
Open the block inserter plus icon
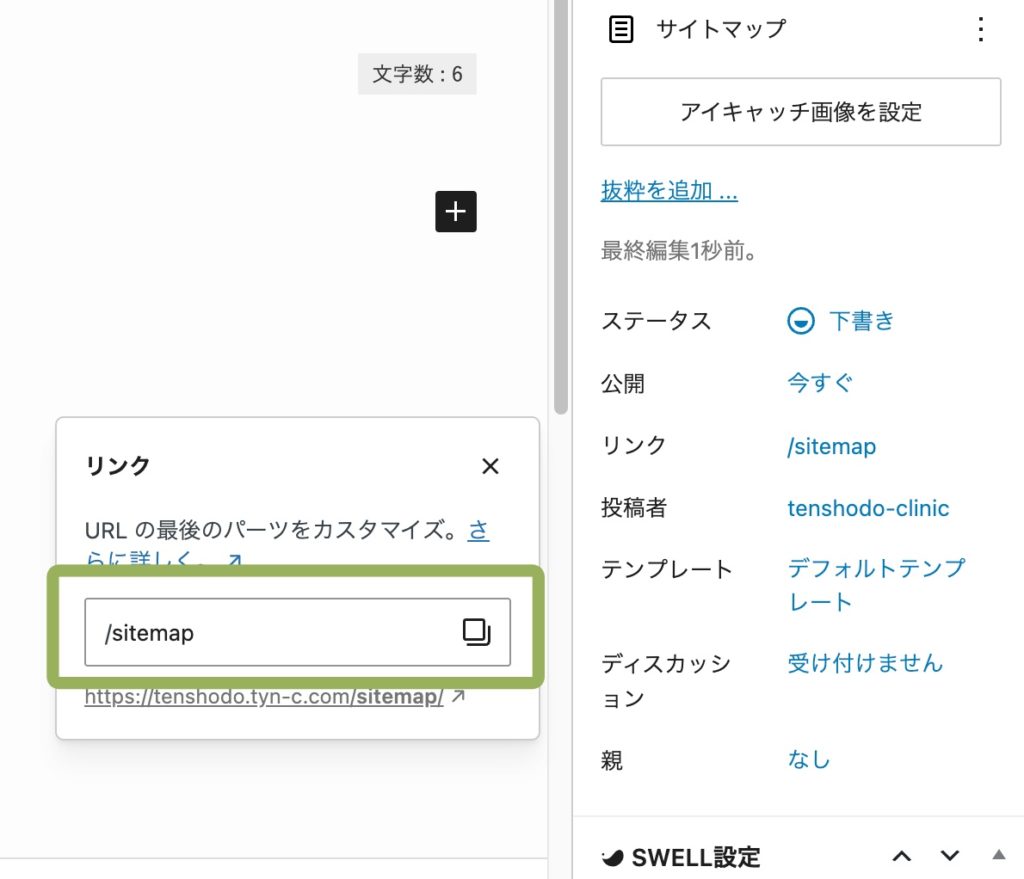[x=456, y=211]
